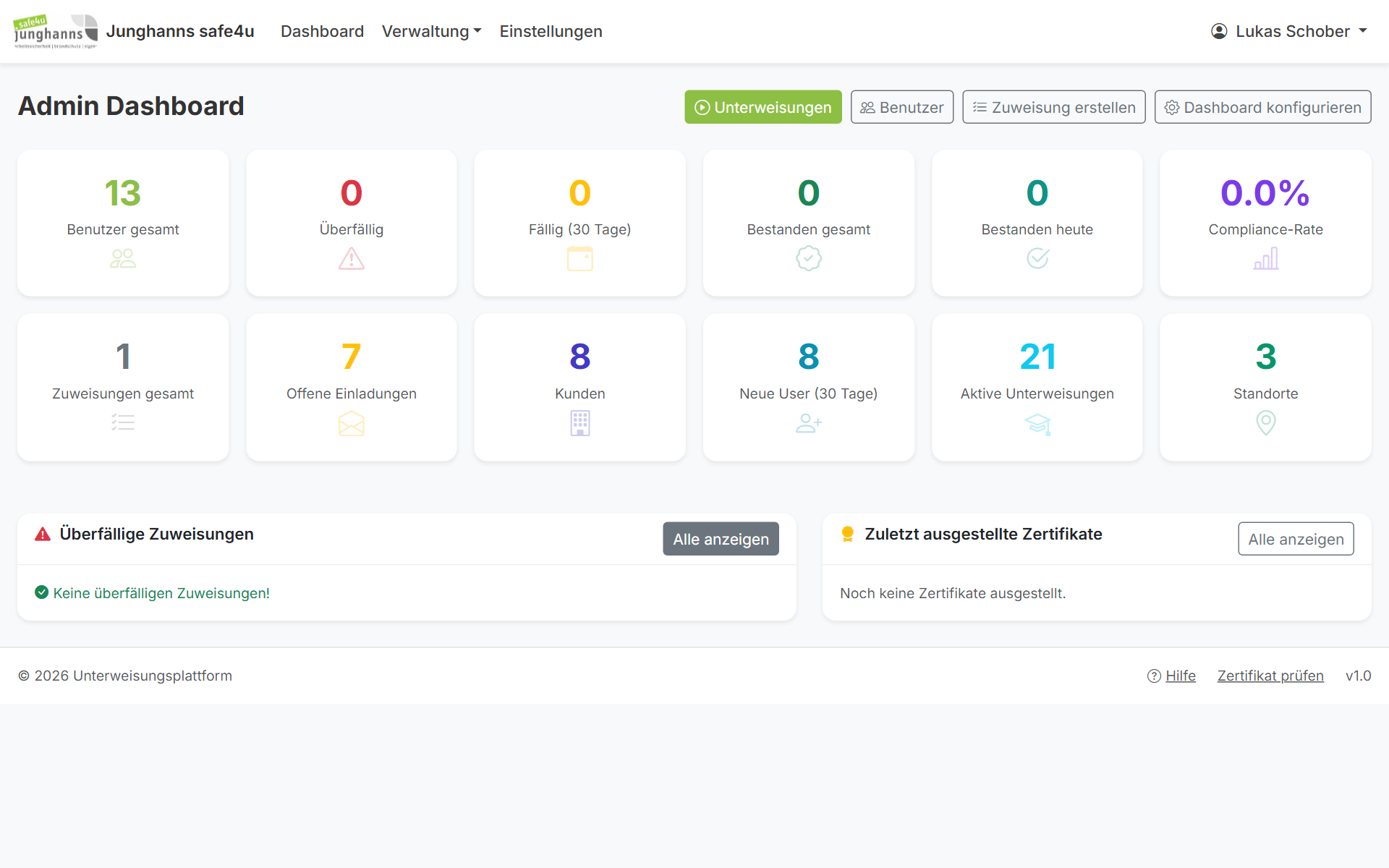1389x868 pixels.
Task: Click the badge check icon under Bestanden gesamt
Action: (x=809, y=258)
